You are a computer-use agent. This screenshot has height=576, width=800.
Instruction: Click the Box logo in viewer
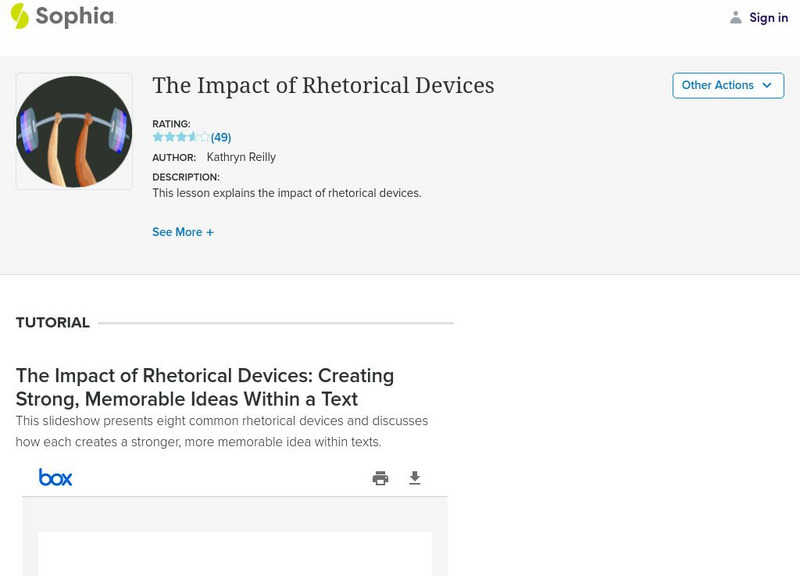[x=55, y=478]
